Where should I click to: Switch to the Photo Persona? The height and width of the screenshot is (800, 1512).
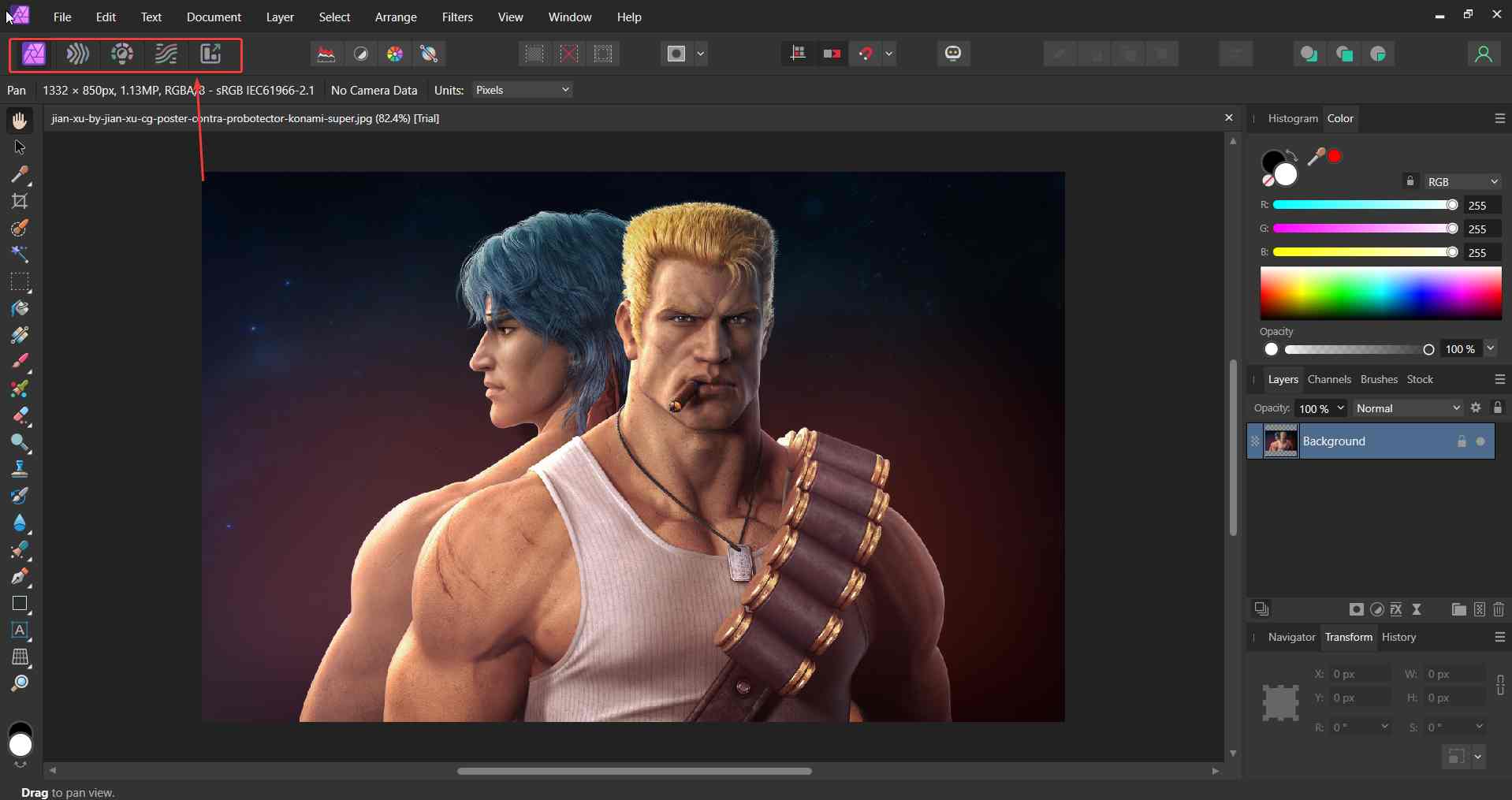point(34,54)
